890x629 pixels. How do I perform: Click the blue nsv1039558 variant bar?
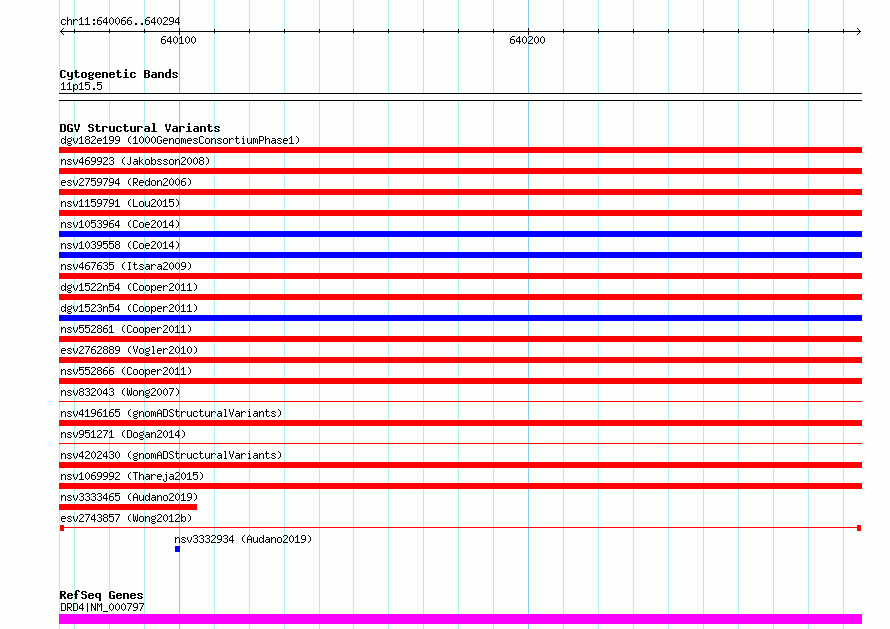[x=460, y=255]
